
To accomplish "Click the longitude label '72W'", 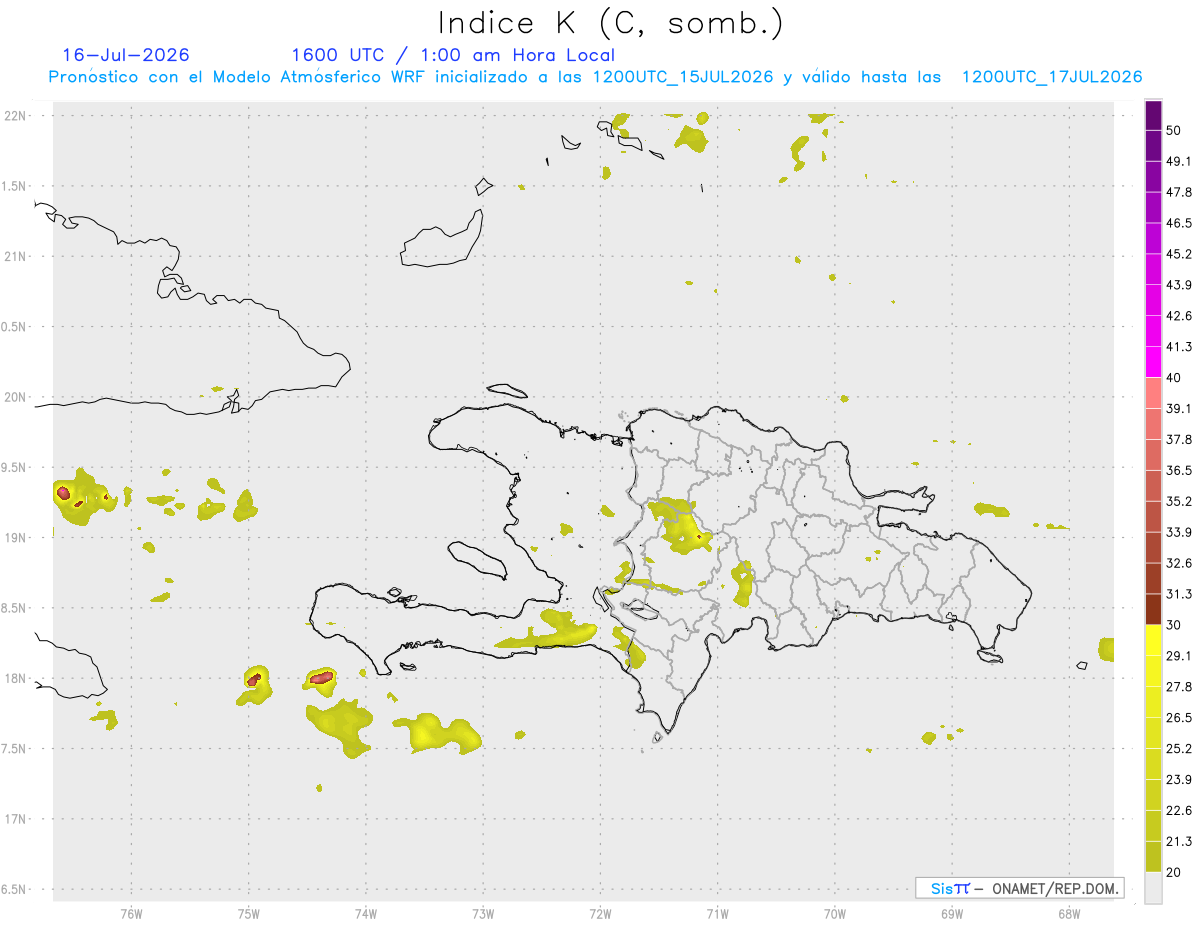I will 600,914.
